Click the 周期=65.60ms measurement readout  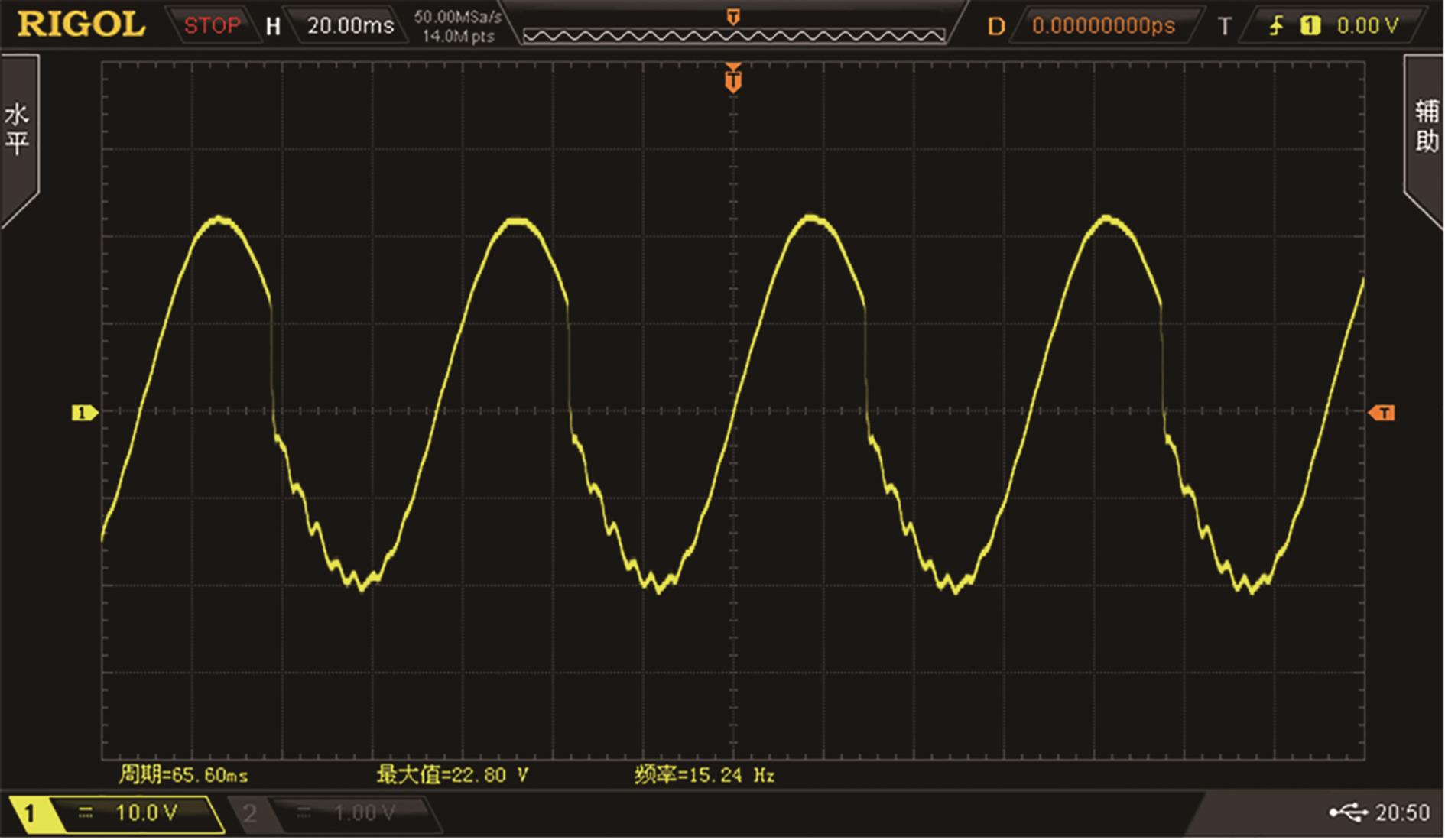(x=183, y=775)
